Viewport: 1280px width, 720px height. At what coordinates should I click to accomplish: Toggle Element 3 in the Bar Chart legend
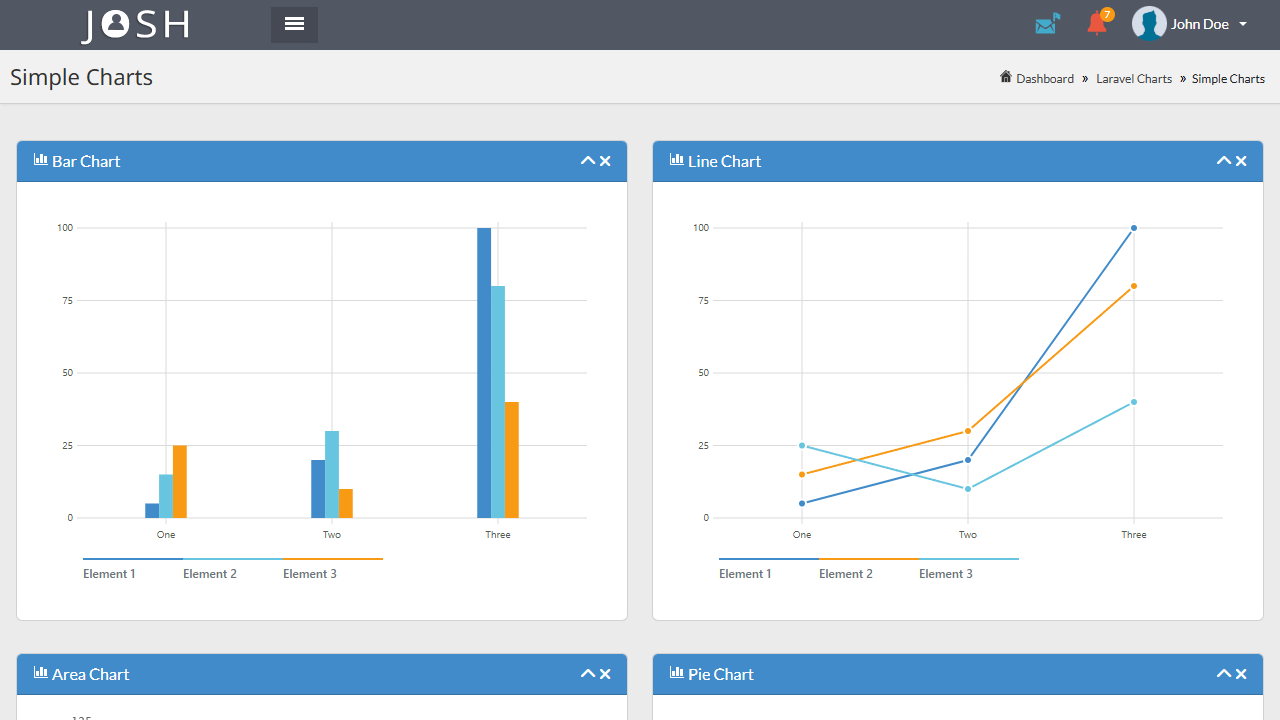310,574
